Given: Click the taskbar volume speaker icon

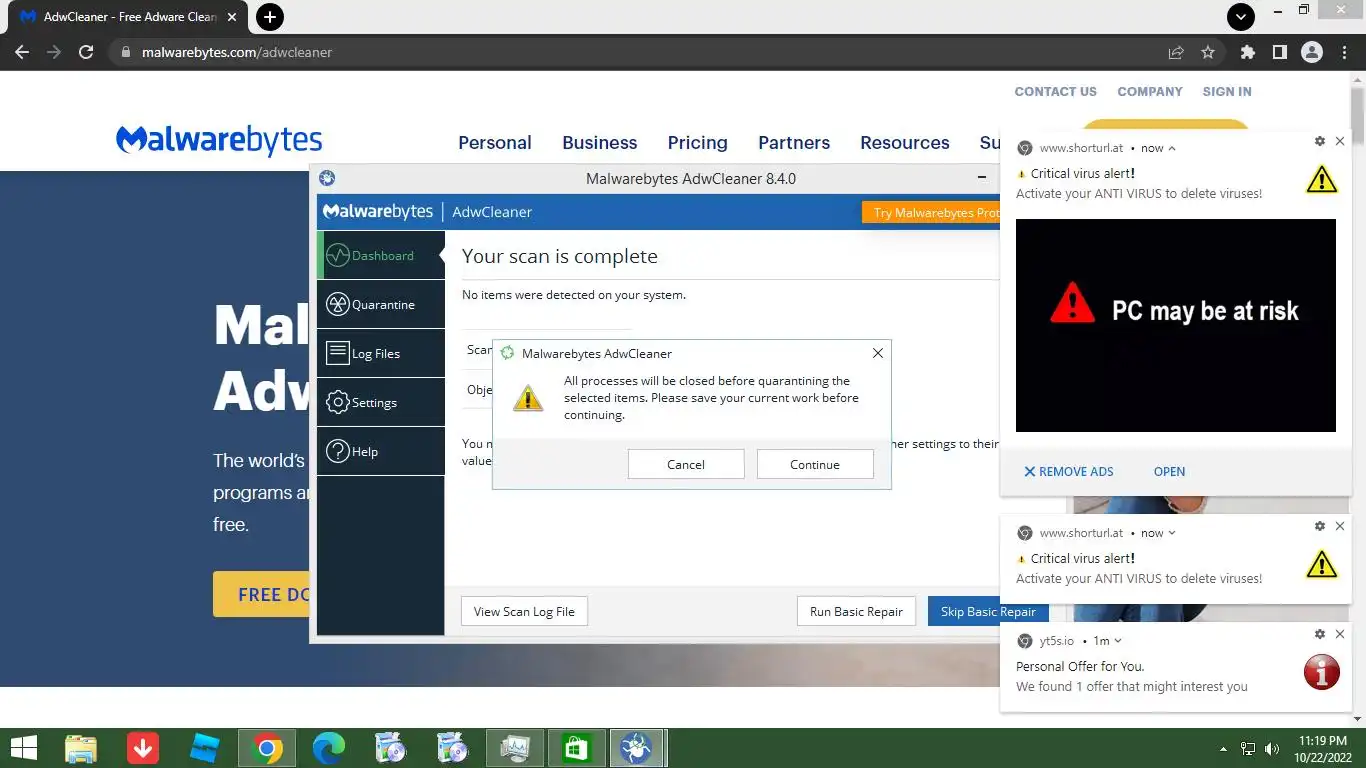Looking at the screenshot, I should point(1272,749).
